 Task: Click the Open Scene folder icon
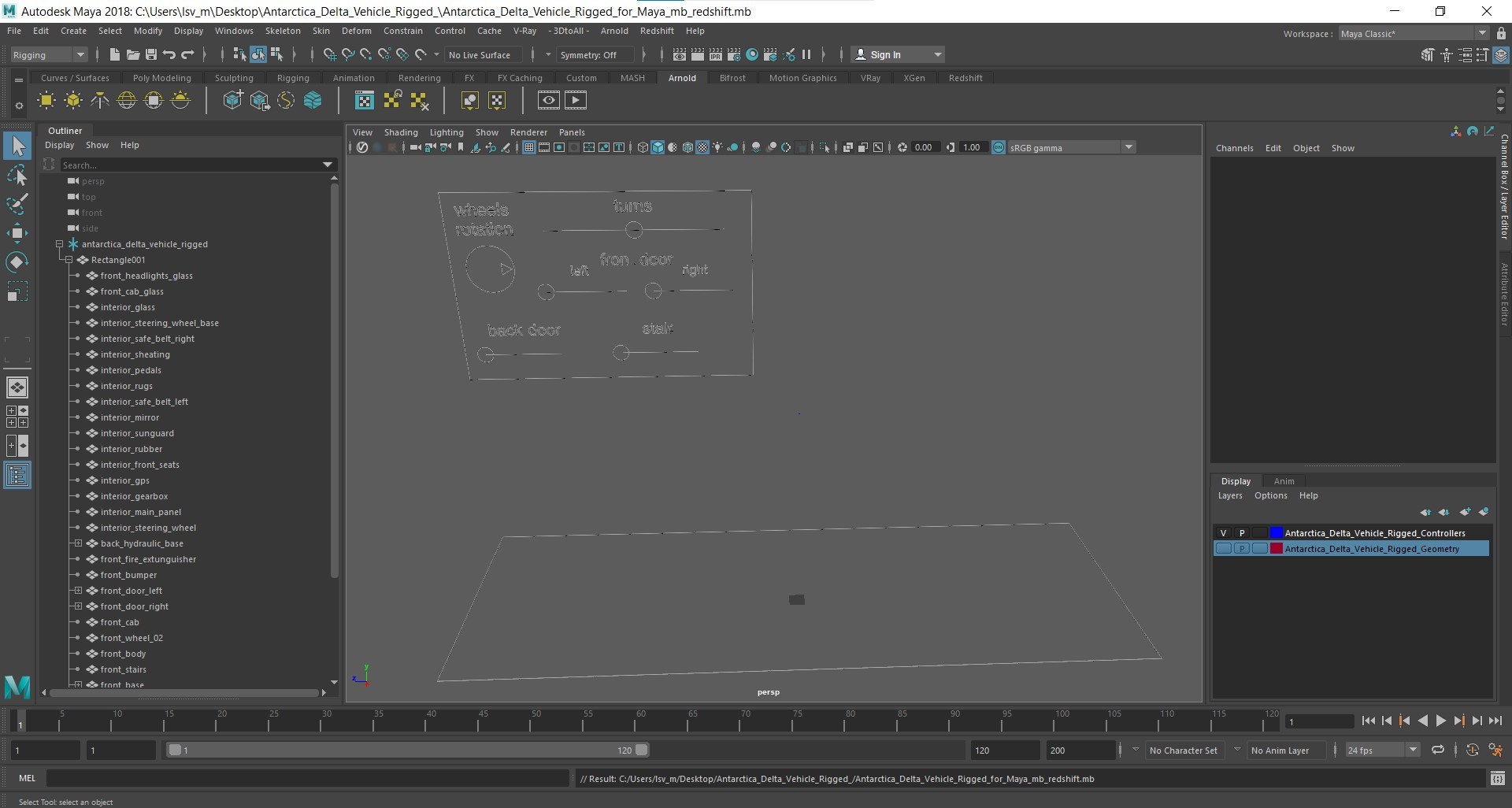tap(133, 54)
